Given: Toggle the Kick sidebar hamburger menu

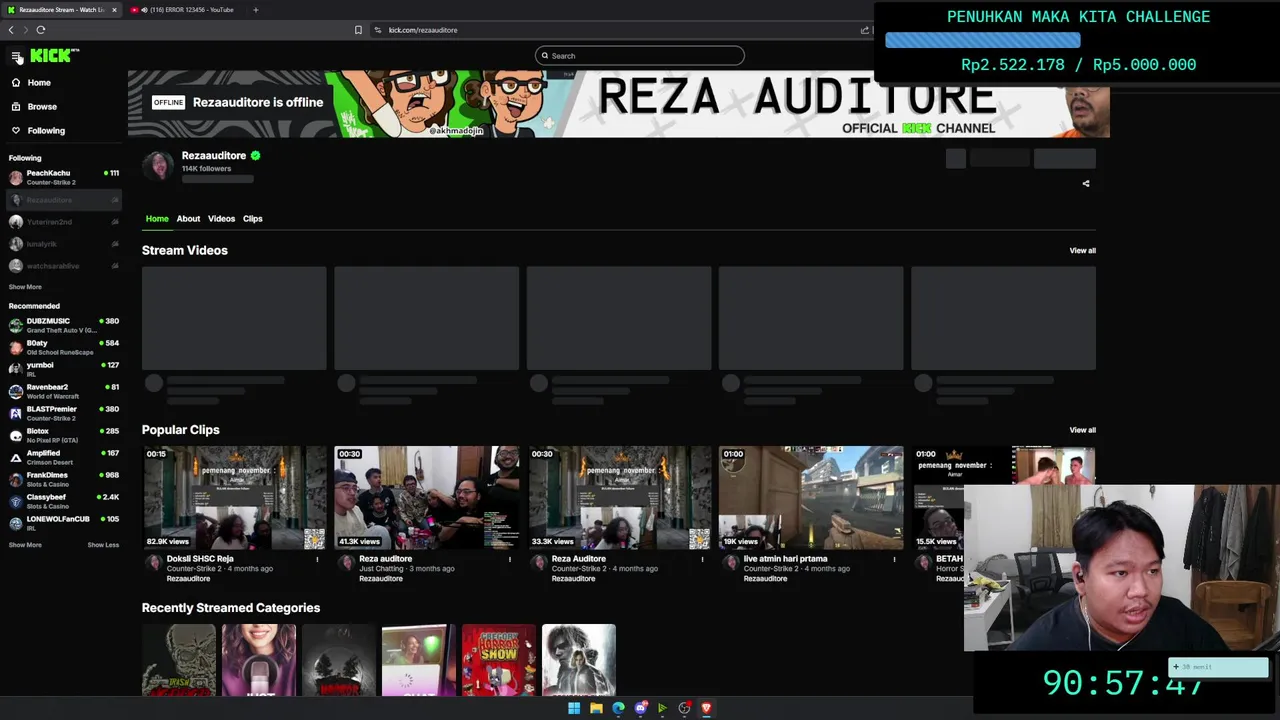Looking at the screenshot, I should pyautogui.click(x=16, y=56).
